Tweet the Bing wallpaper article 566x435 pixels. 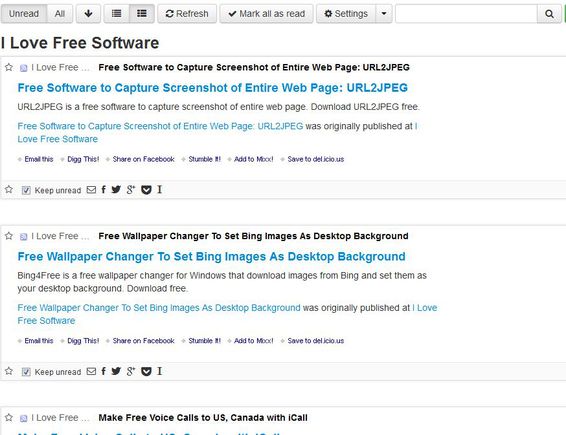116,371
